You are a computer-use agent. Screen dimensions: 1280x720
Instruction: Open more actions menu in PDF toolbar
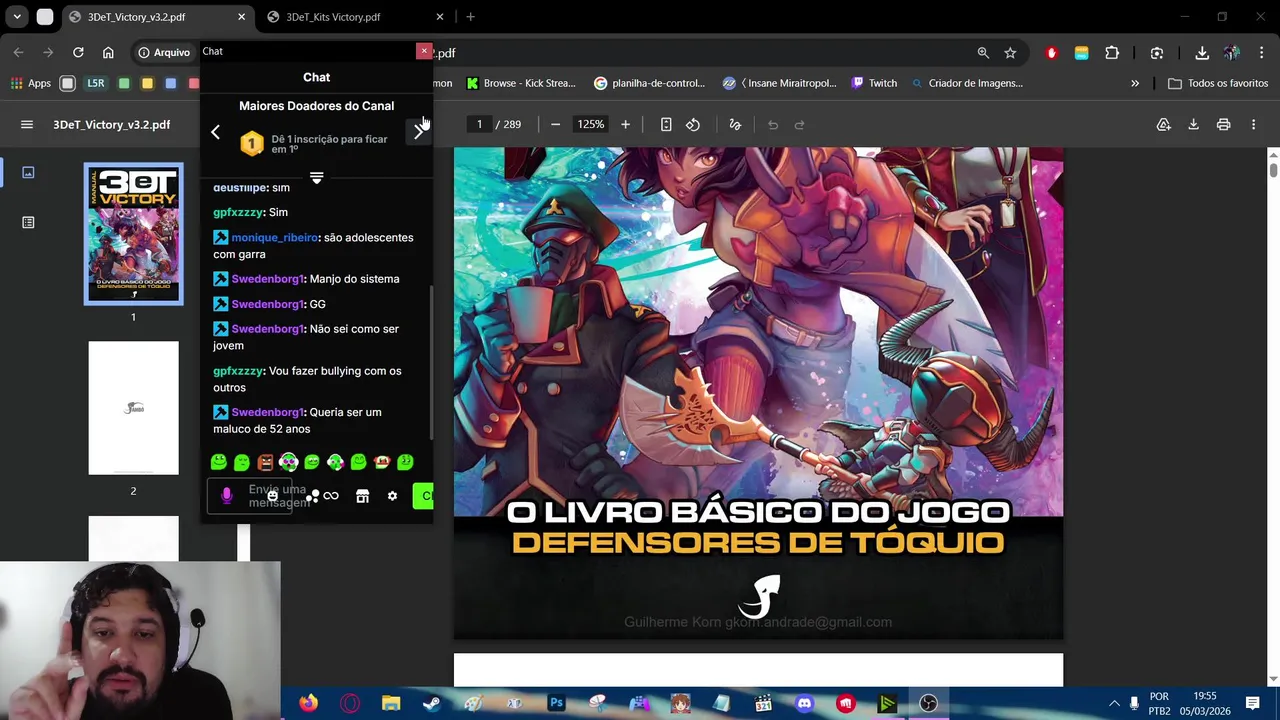click(x=1253, y=124)
